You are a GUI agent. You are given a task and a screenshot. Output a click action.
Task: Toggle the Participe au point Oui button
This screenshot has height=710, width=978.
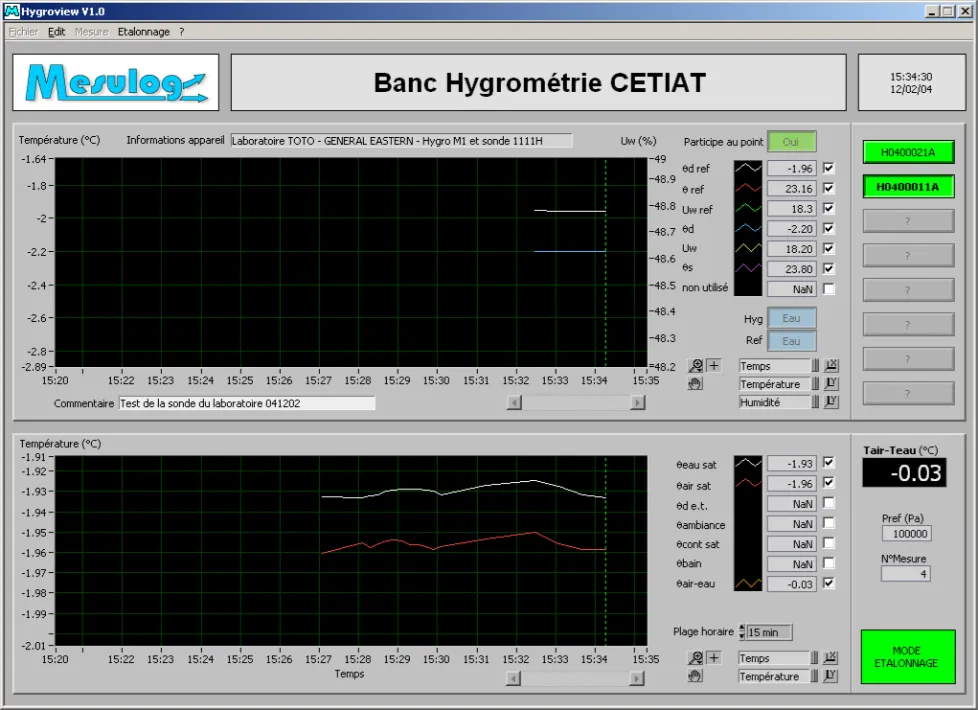coord(792,142)
